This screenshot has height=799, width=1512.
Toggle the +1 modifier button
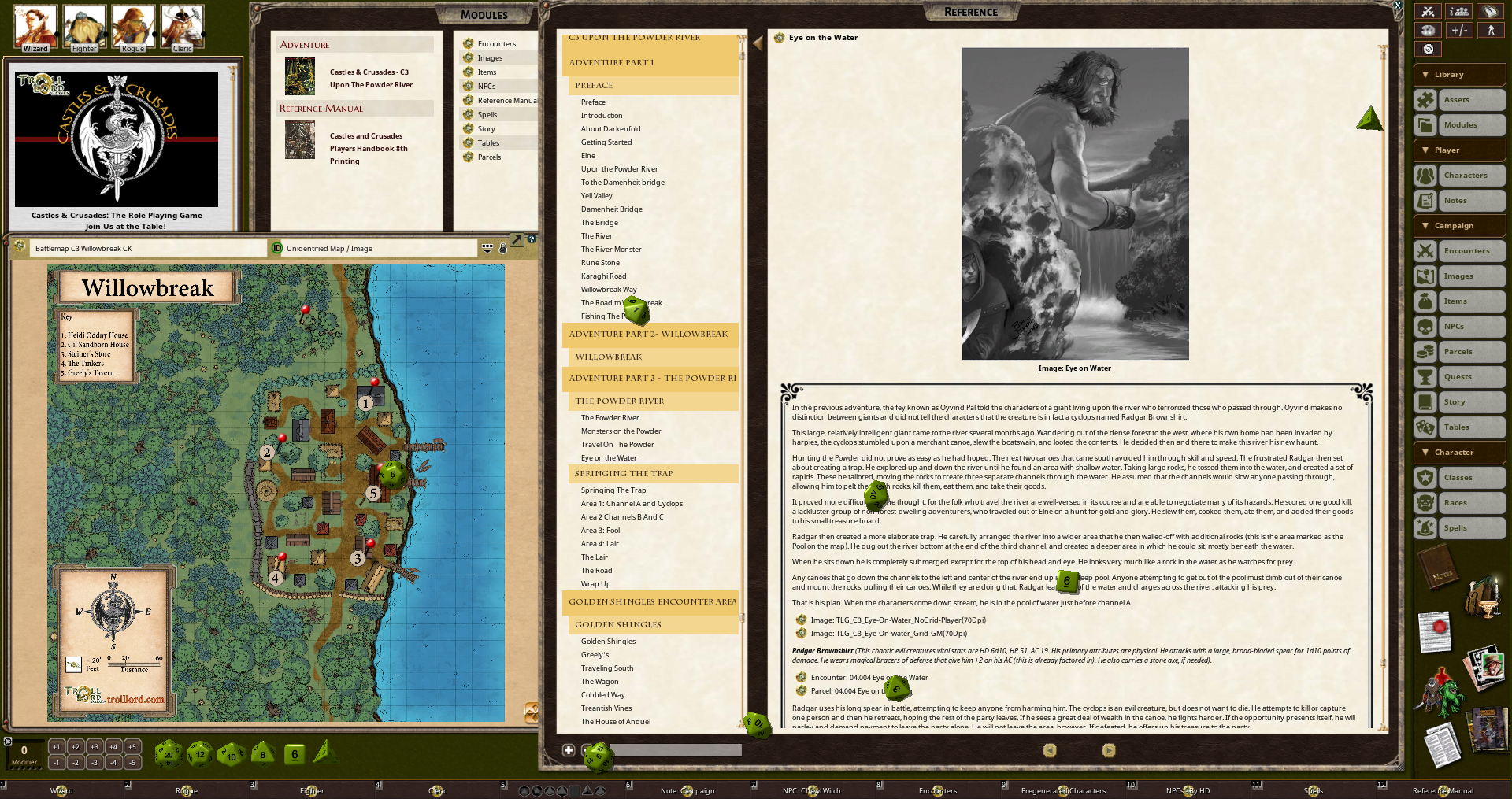(x=57, y=746)
